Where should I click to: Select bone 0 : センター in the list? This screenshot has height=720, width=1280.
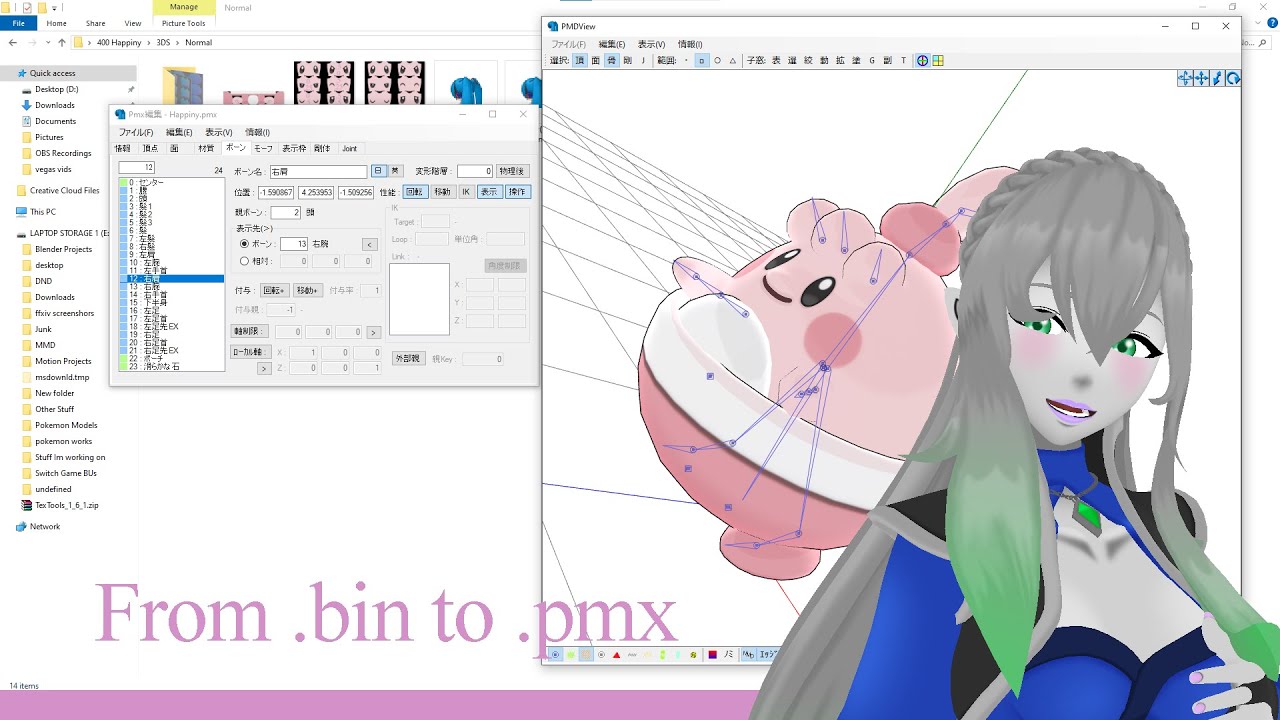(x=171, y=182)
